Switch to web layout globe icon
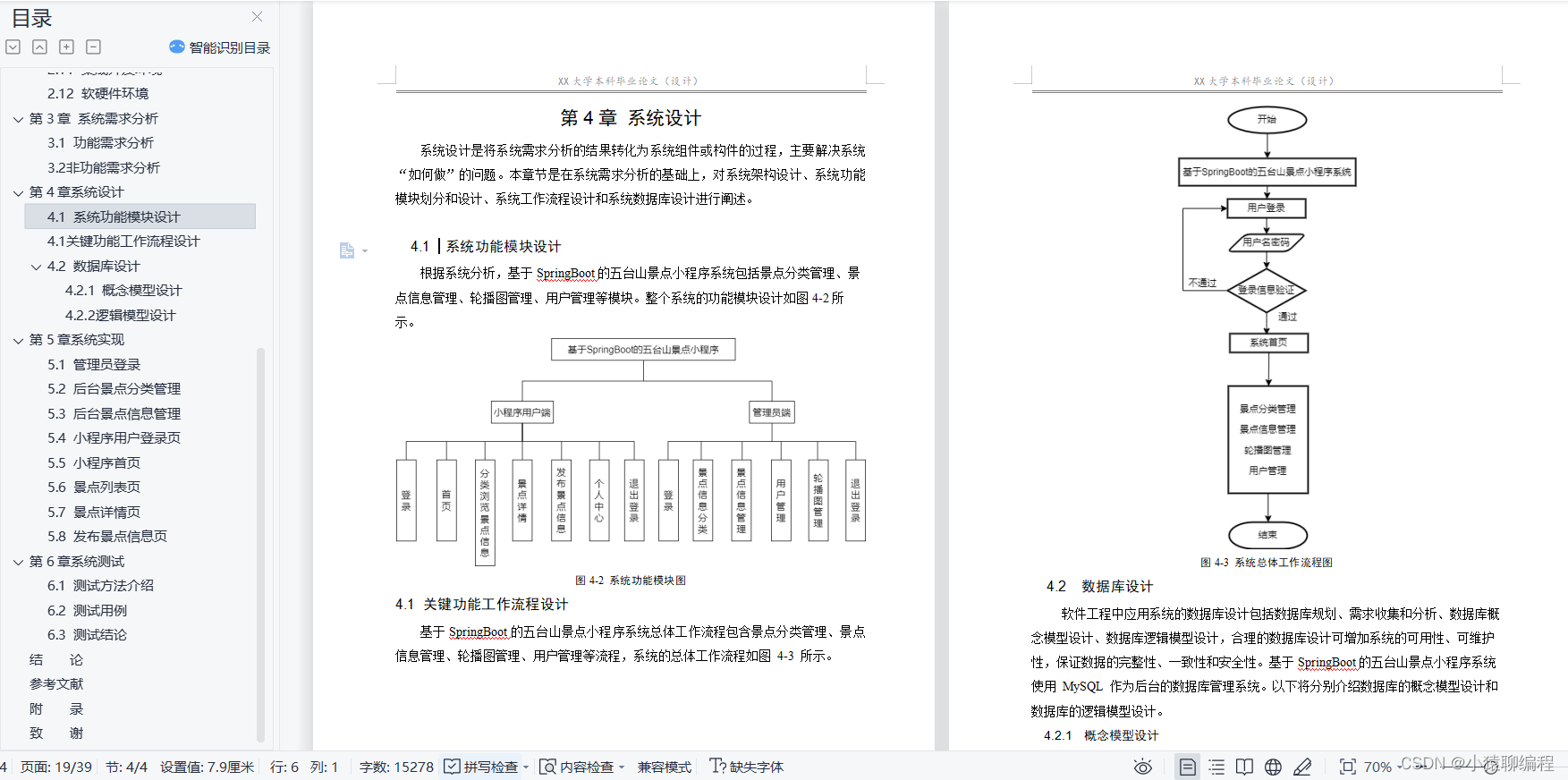1568x780 pixels. [1273, 767]
